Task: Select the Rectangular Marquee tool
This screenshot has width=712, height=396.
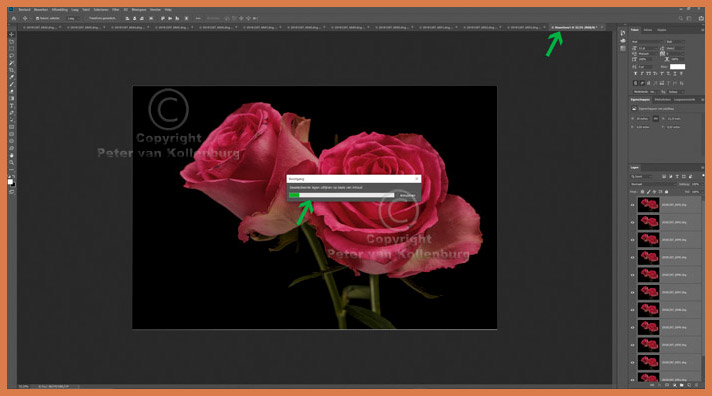Action: [x=12, y=48]
